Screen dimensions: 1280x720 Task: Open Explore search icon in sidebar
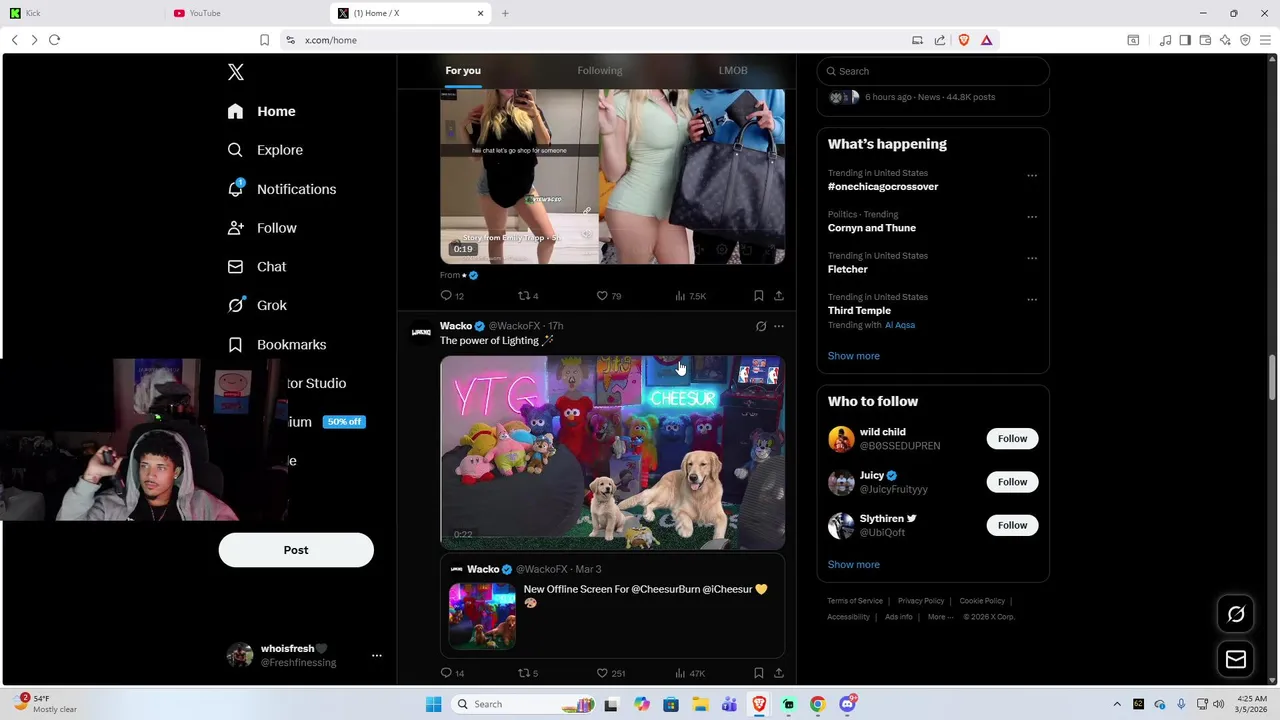[x=235, y=150]
